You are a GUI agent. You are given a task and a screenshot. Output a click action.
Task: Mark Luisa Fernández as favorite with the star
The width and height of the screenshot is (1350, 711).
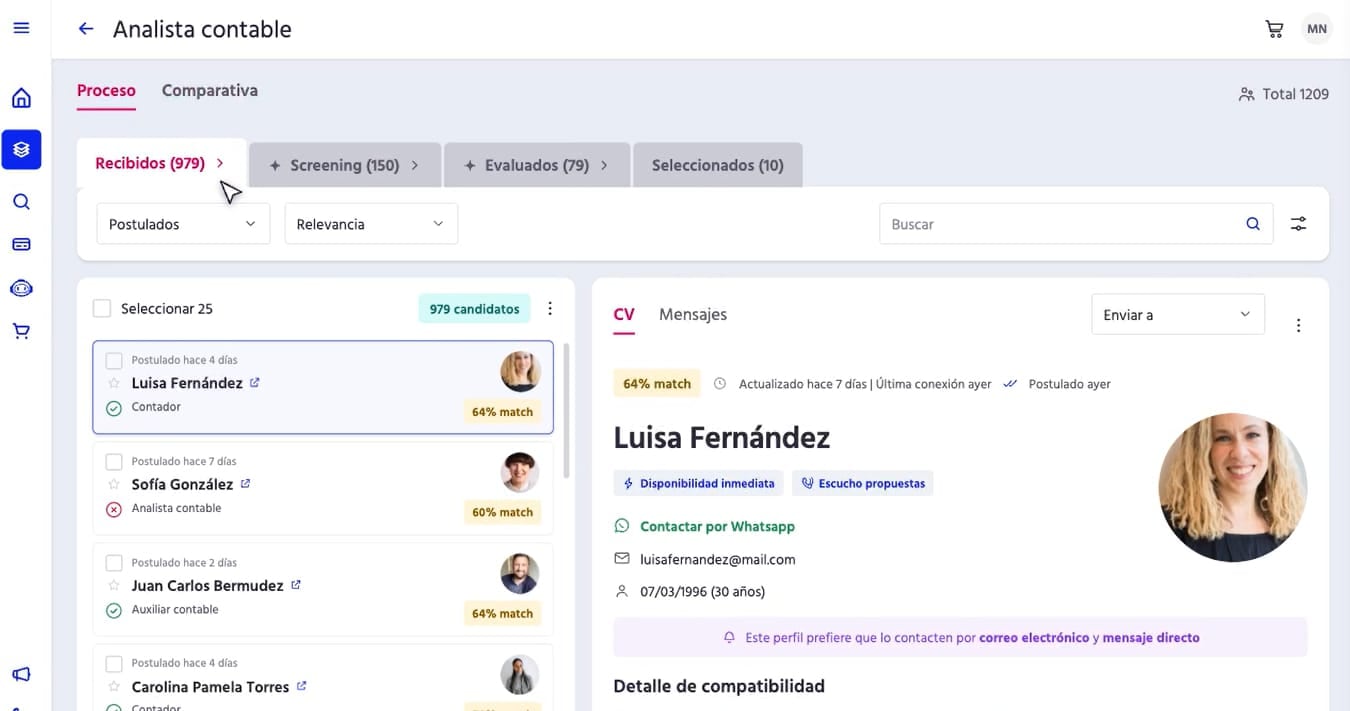tap(114, 383)
